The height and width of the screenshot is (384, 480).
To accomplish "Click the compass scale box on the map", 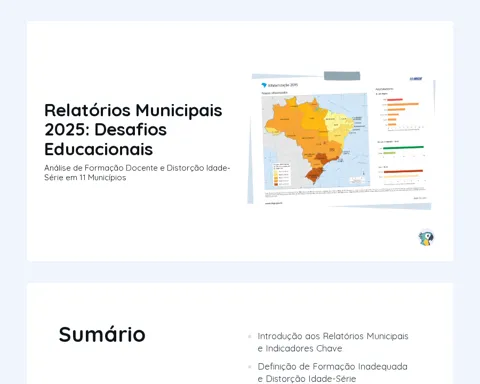I will [358, 180].
